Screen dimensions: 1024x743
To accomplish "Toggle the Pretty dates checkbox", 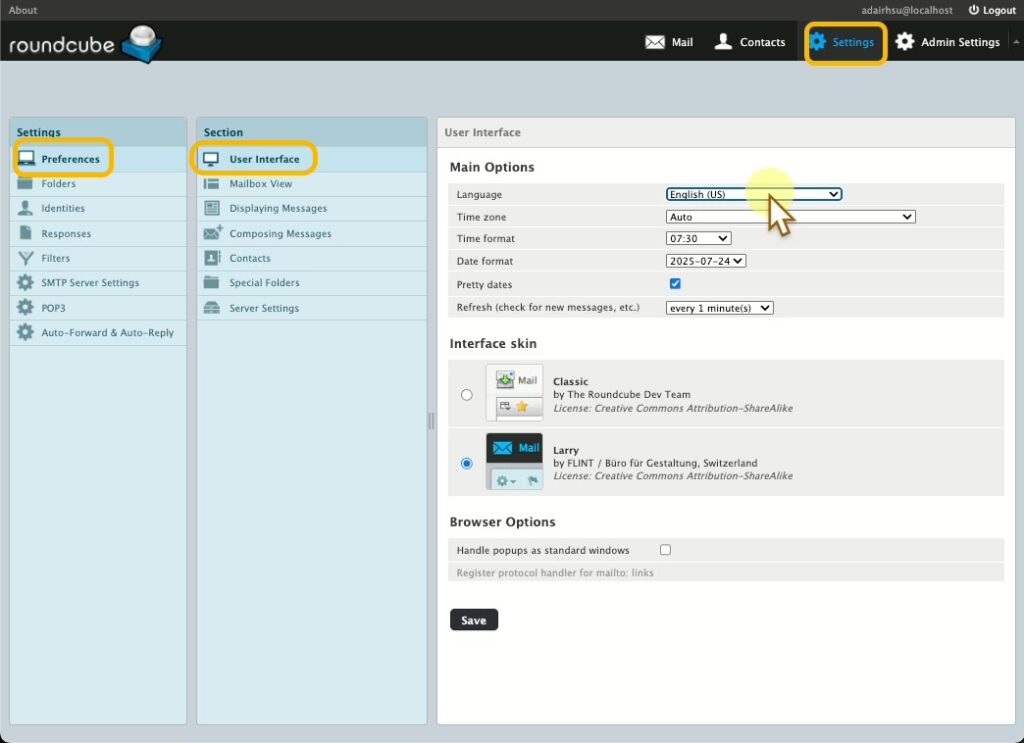I will tap(675, 283).
